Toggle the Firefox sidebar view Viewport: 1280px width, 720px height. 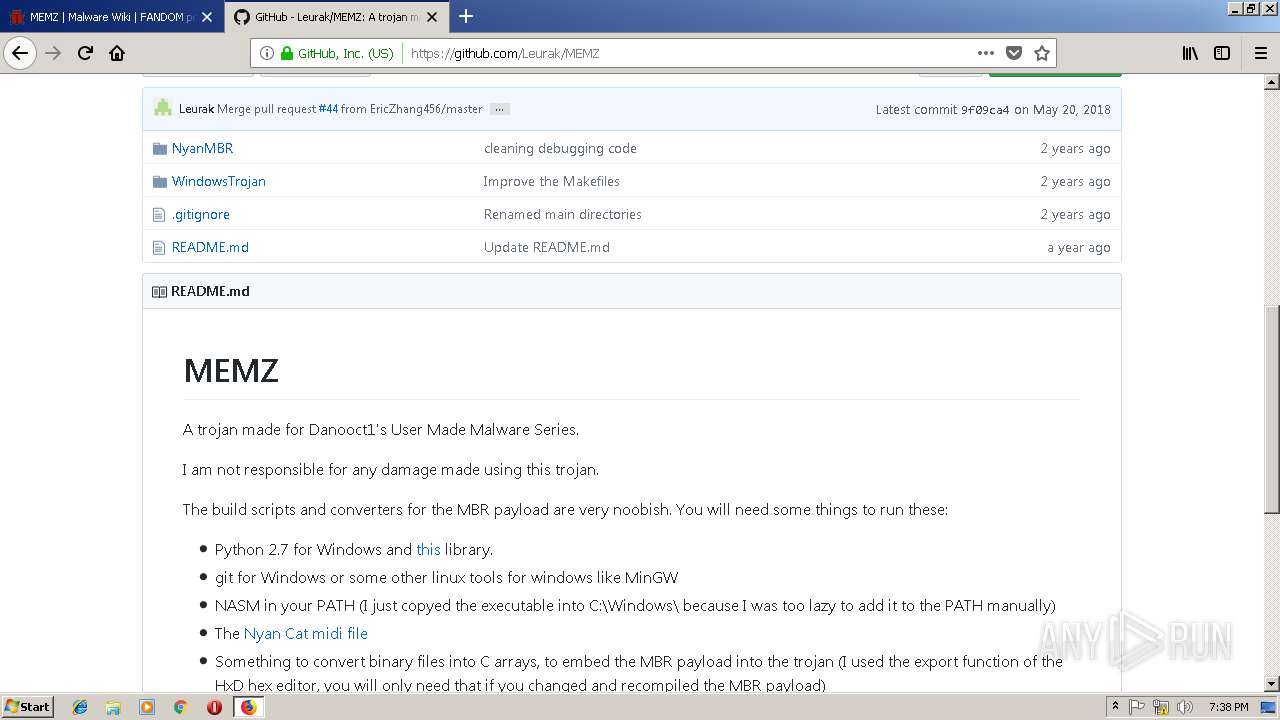click(1222, 53)
